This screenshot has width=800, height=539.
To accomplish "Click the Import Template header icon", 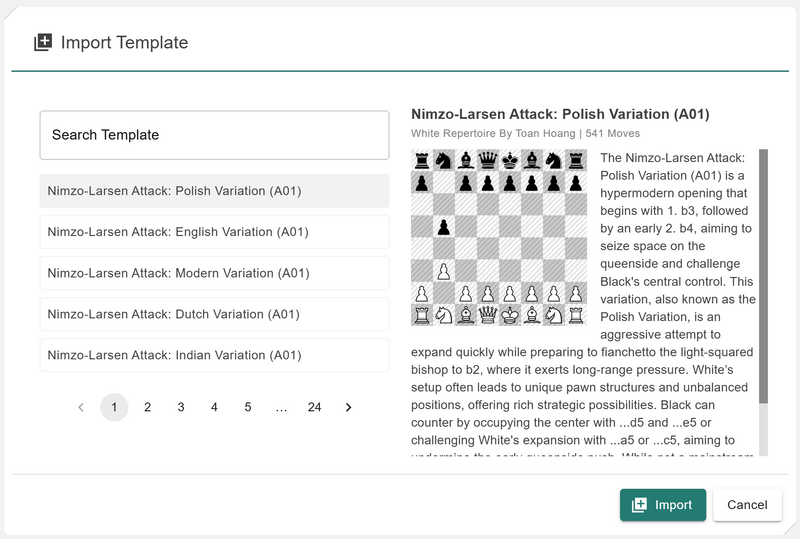I will pyautogui.click(x=43, y=43).
